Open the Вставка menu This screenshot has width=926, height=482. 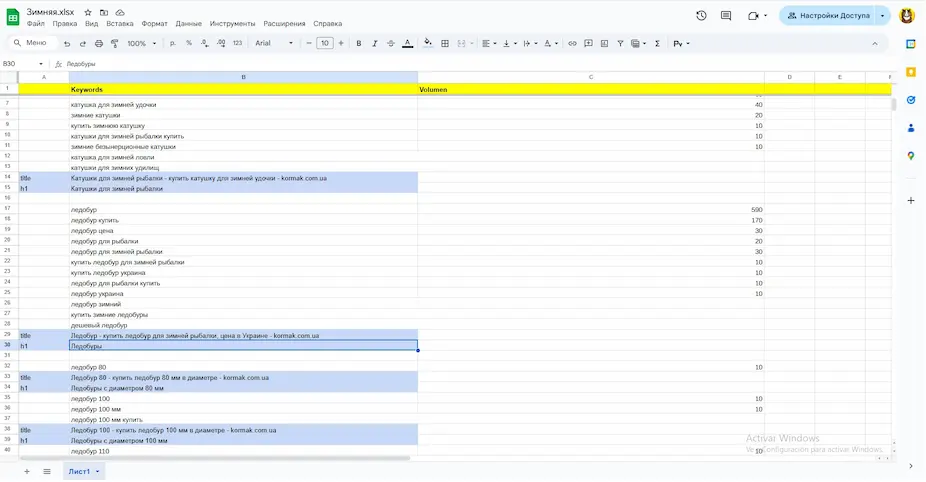point(119,23)
